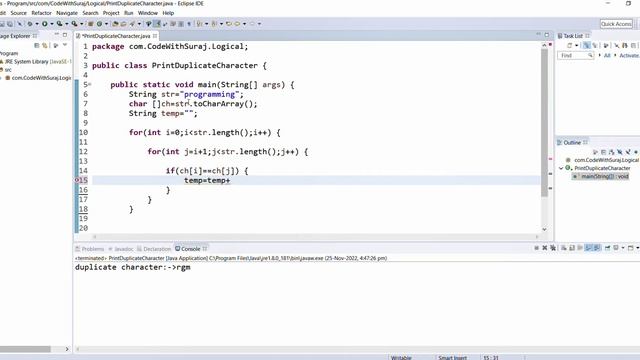The width and height of the screenshot is (640, 360).
Task: Click the Activate link in Task List
Action: 629,55
